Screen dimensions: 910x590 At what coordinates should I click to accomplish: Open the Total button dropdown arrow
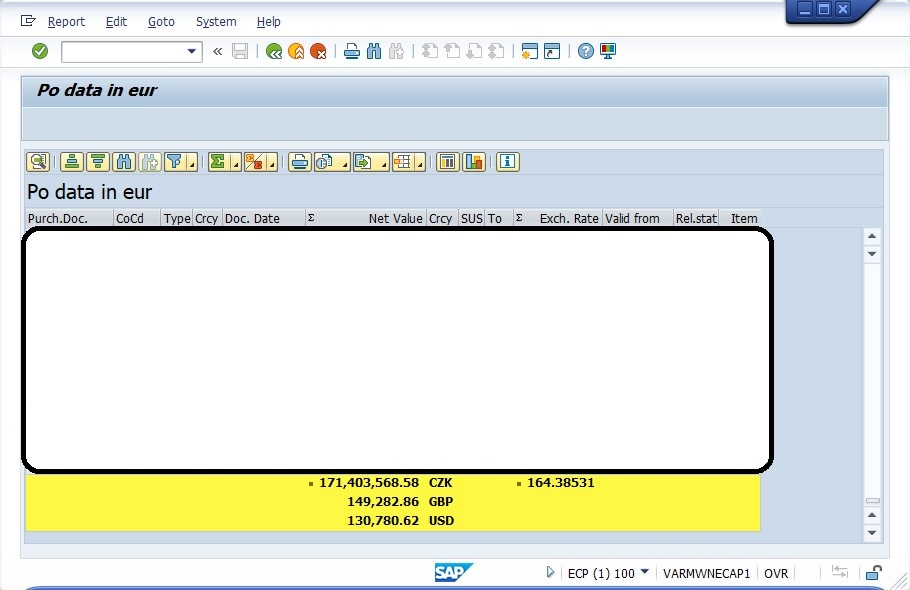point(236,163)
